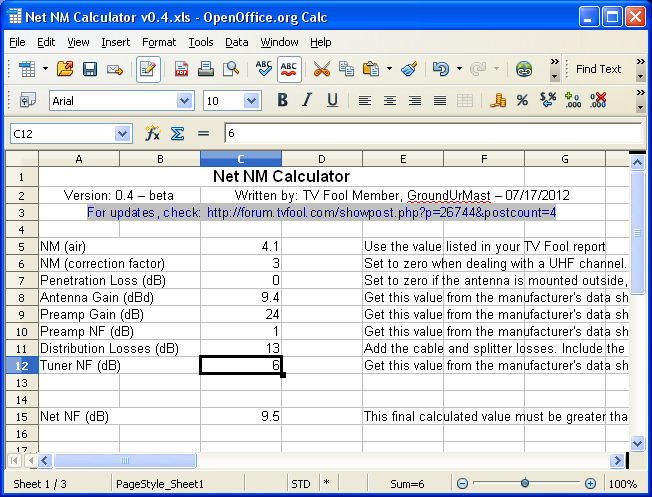
Task: Toggle Bold formatting
Action: [x=282, y=100]
